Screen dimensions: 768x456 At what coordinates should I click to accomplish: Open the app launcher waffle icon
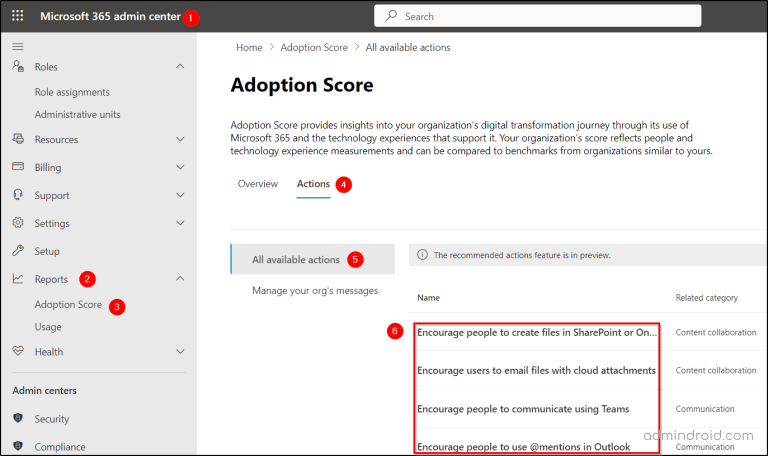pos(18,16)
